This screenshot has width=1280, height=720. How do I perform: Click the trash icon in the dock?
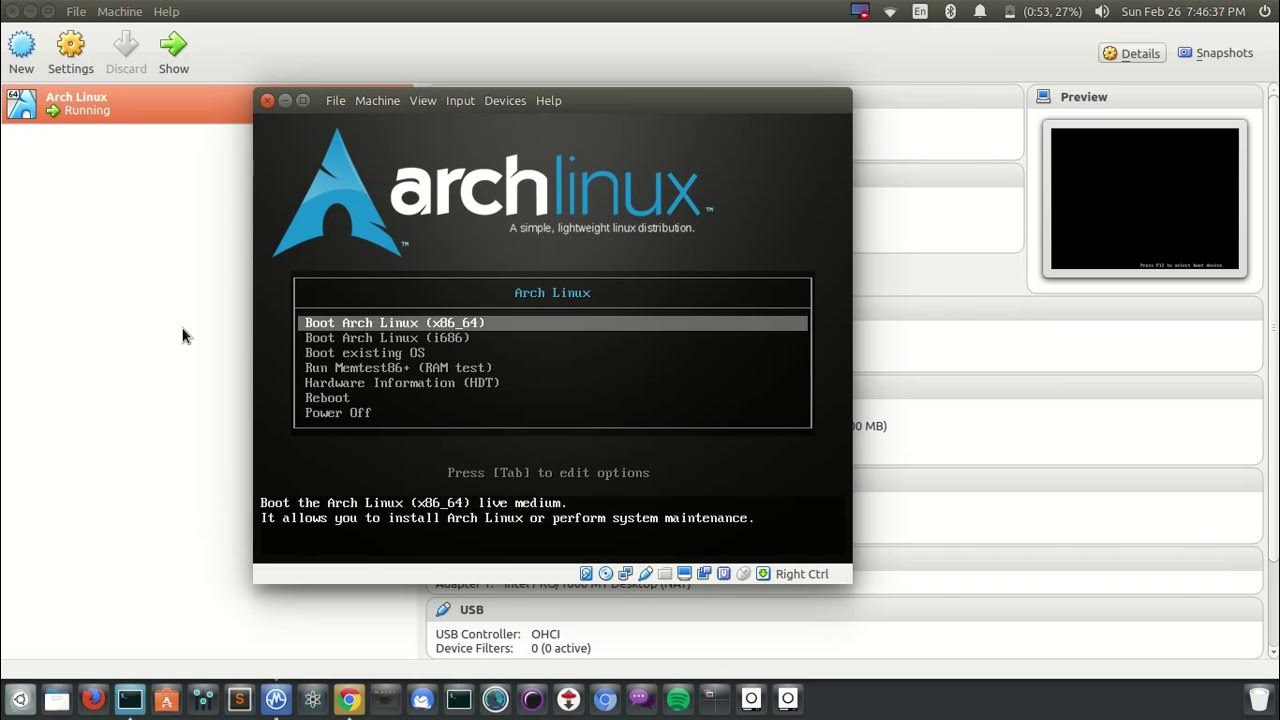(x=1259, y=699)
